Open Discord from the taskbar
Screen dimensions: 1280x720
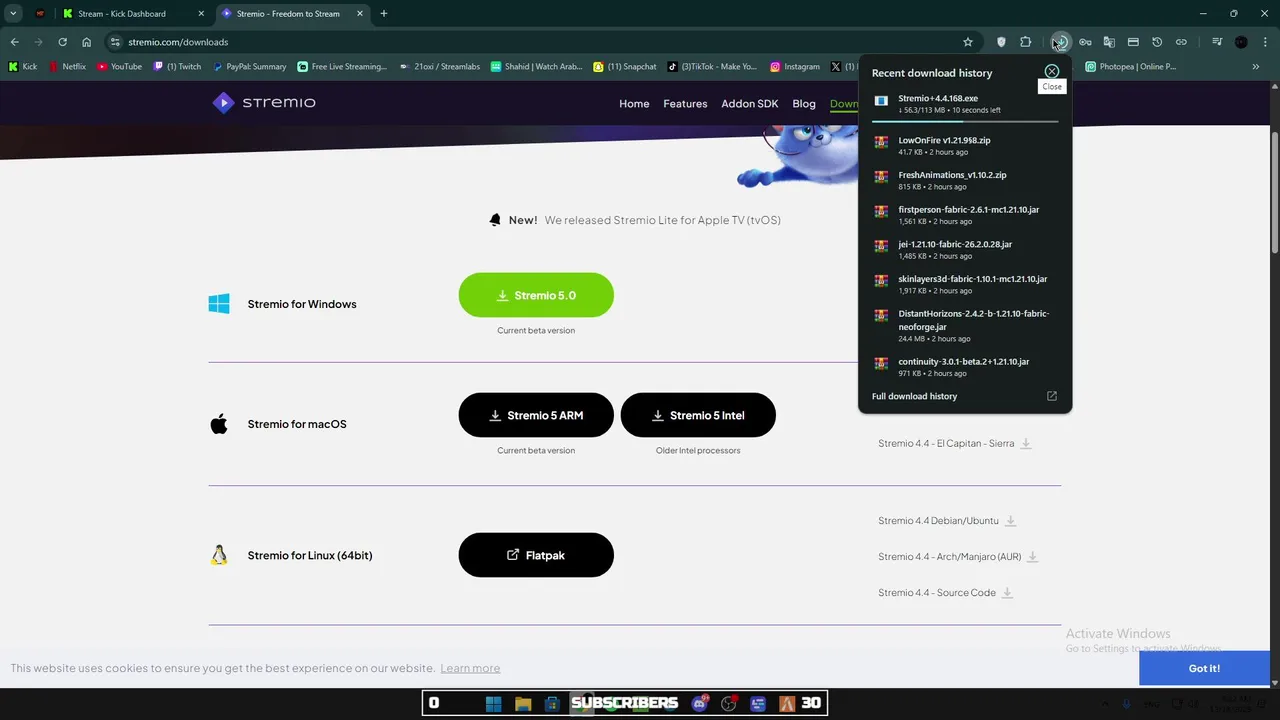pyautogui.click(x=700, y=704)
